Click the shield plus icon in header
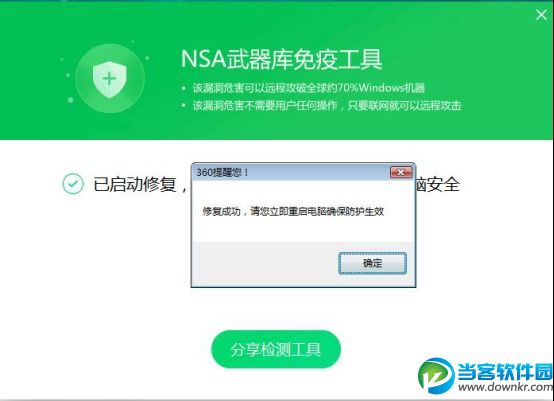This screenshot has height=401, width=554. 110,79
